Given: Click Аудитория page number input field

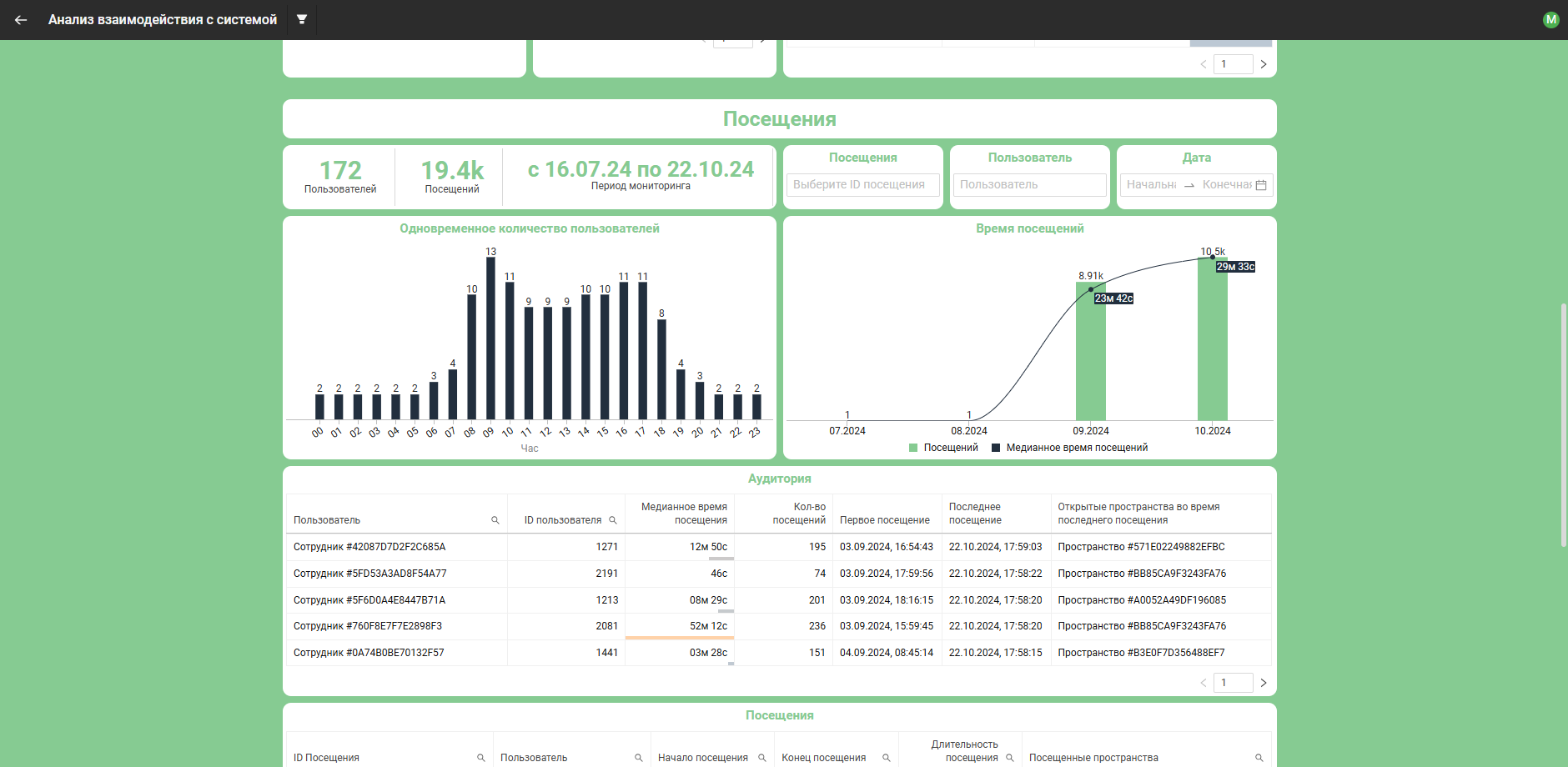Looking at the screenshot, I should [x=1233, y=683].
